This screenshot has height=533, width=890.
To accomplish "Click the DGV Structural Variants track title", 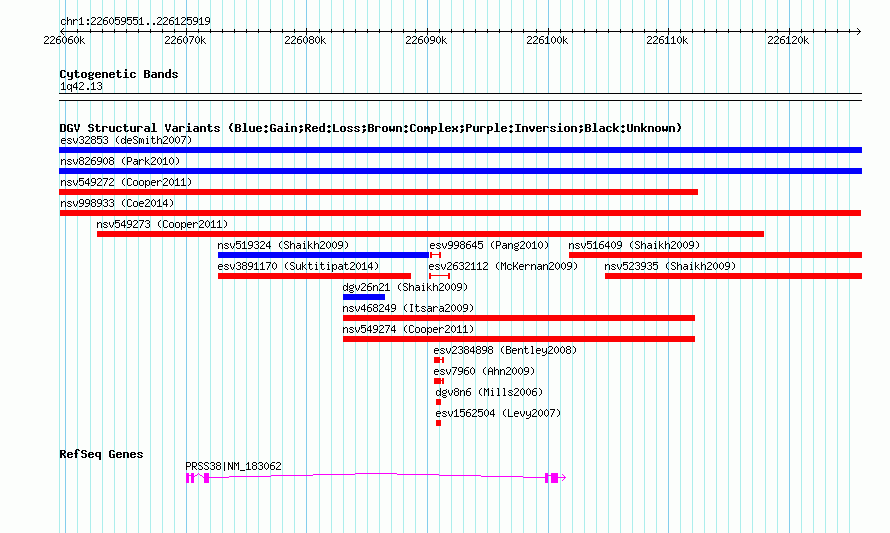I will pos(371,128).
